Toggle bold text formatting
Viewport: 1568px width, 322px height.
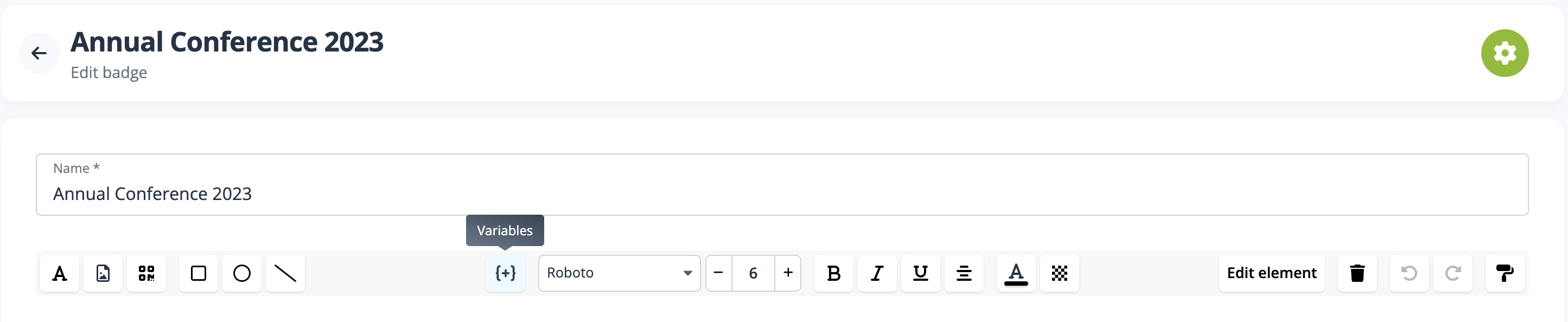[833, 273]
